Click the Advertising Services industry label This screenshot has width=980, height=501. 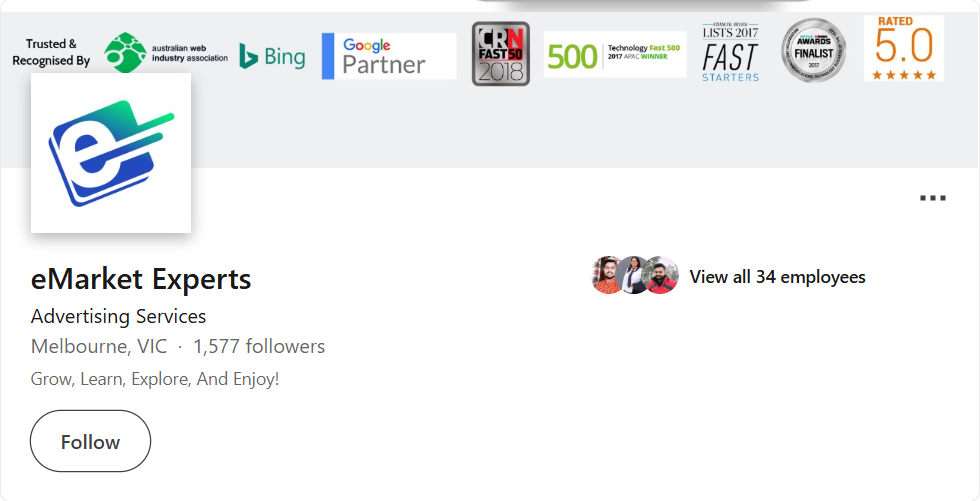click(x=118, y=317)
